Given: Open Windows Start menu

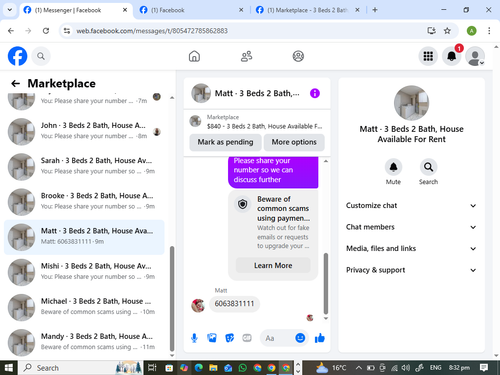Looking at the screenshot, I should (x=9, y=368).
